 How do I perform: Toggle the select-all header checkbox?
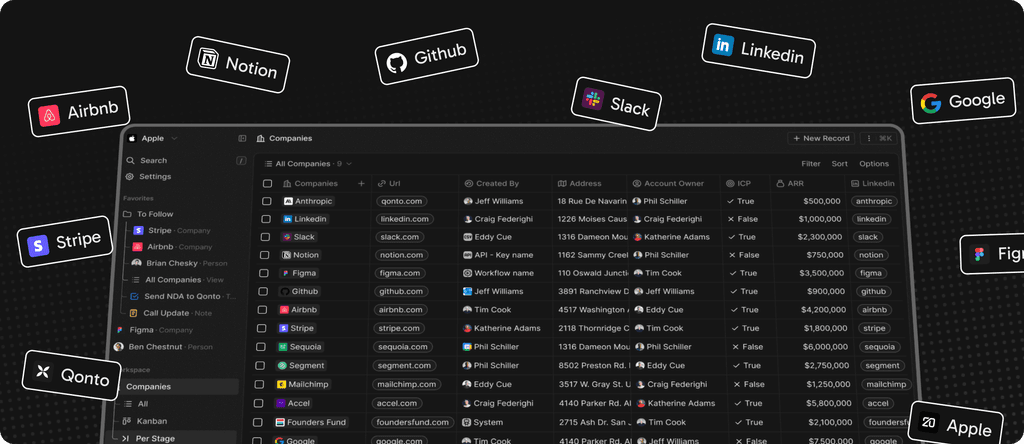(x=267, y=183)
